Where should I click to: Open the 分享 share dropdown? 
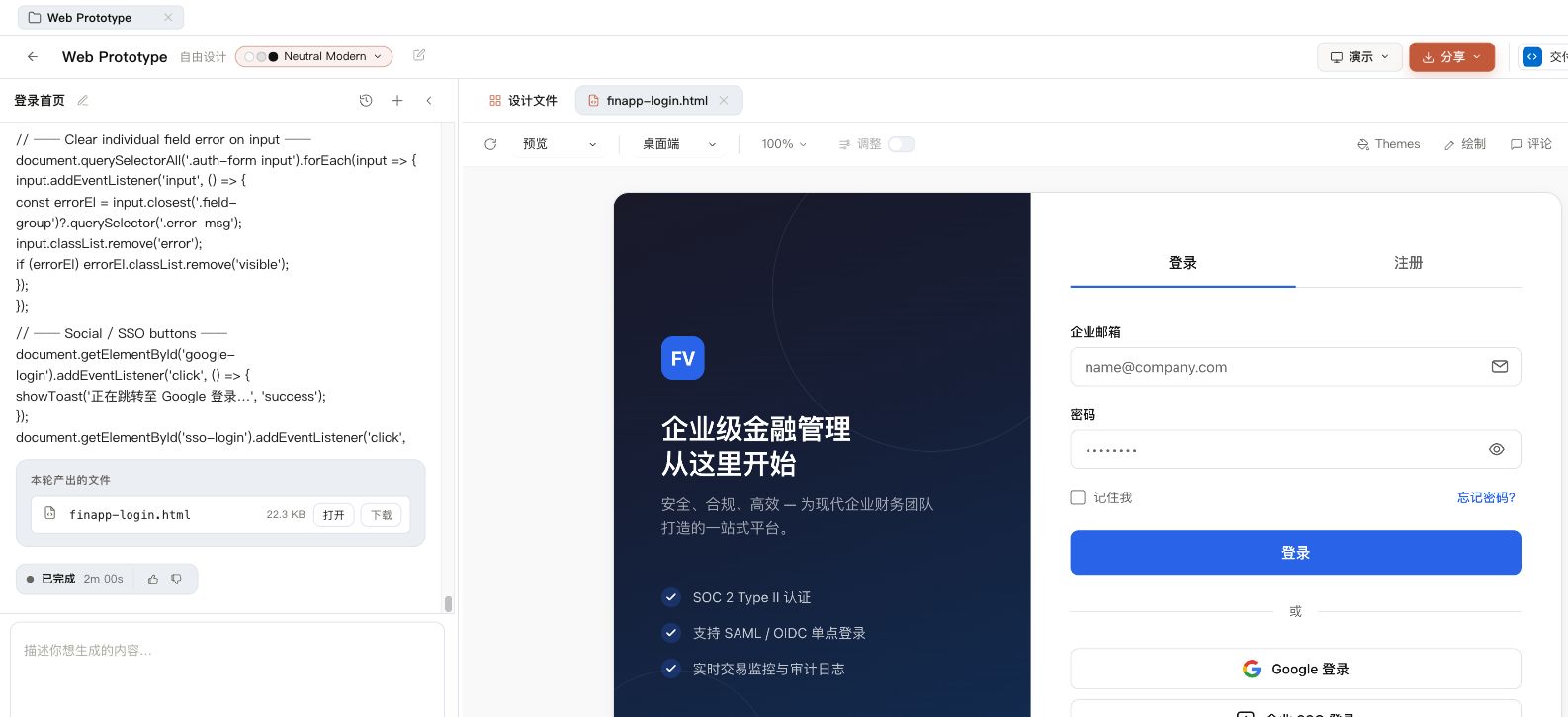[1451, 57]
